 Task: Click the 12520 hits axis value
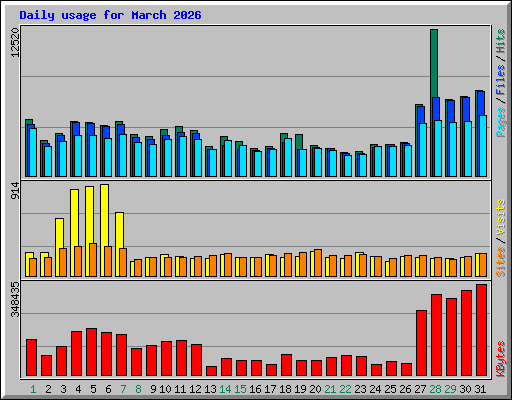click(15, 42)
